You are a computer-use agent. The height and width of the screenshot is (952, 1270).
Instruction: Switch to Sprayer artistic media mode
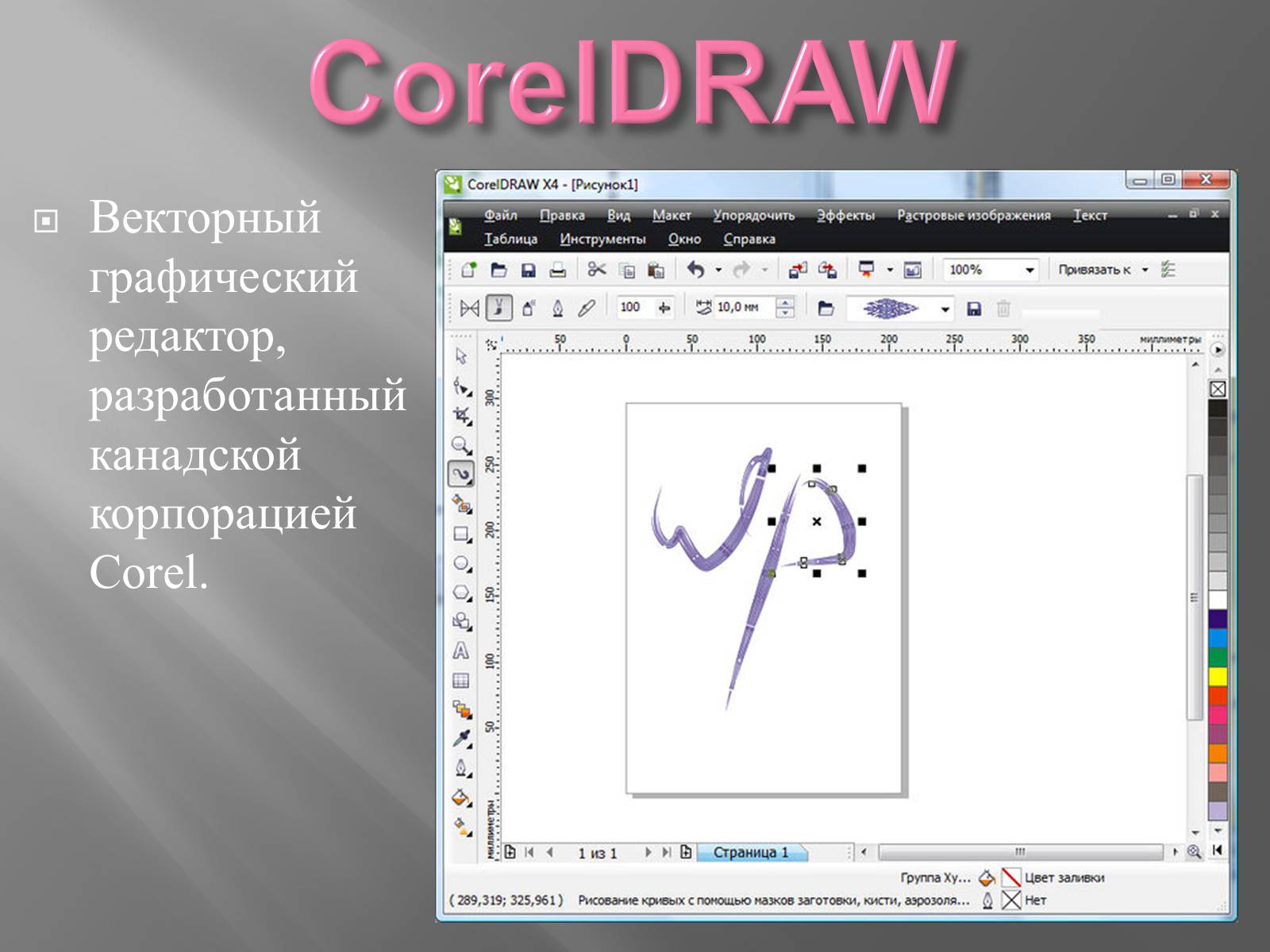529,308
